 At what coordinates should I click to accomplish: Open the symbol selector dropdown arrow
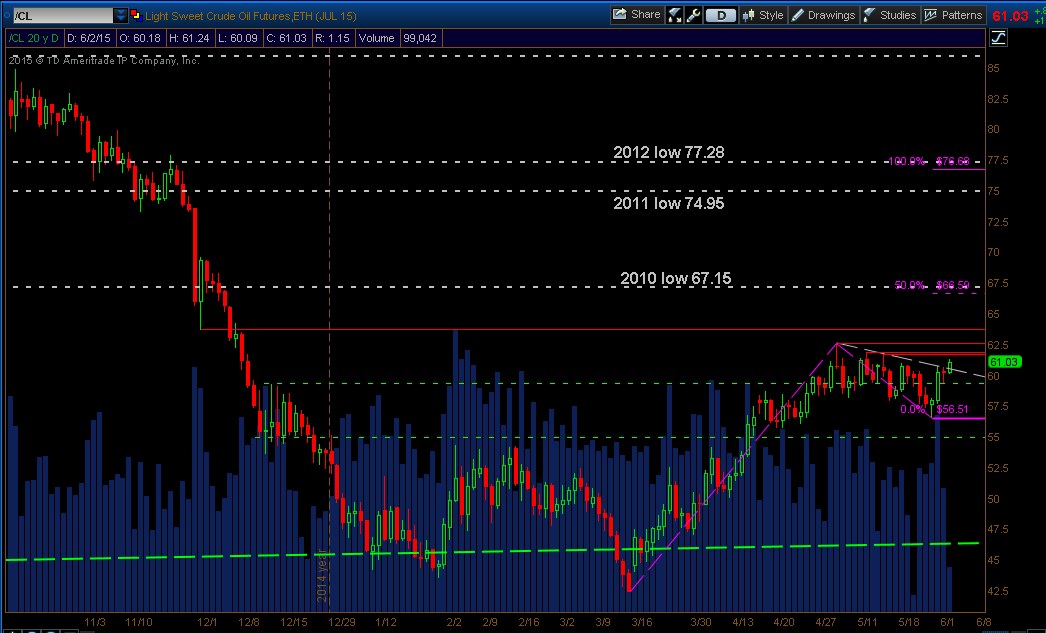point(120,15)
